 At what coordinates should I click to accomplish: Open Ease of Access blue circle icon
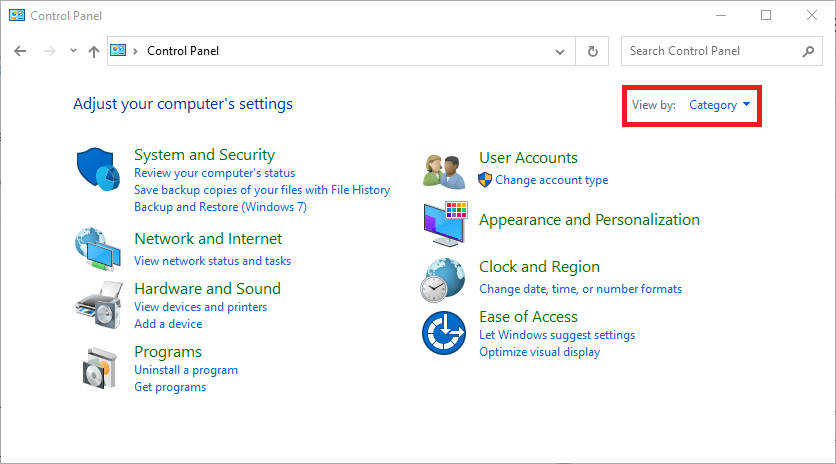click(x=444, y=333)
